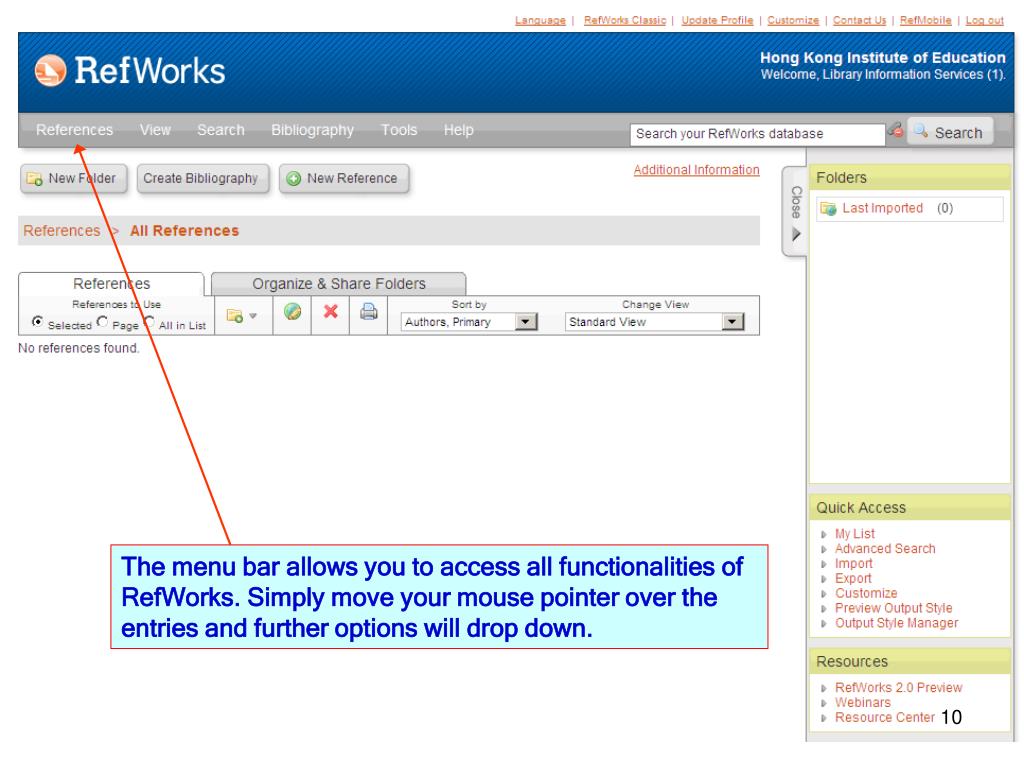
Task: Open Preview Output Style link
Action: 893,608
